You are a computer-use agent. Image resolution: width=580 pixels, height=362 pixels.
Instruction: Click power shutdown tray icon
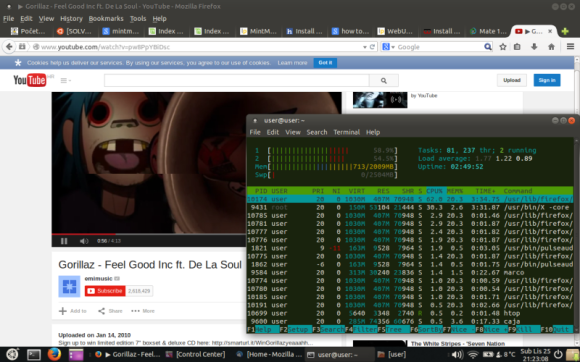pyautogui.click(x=558, y=355)
